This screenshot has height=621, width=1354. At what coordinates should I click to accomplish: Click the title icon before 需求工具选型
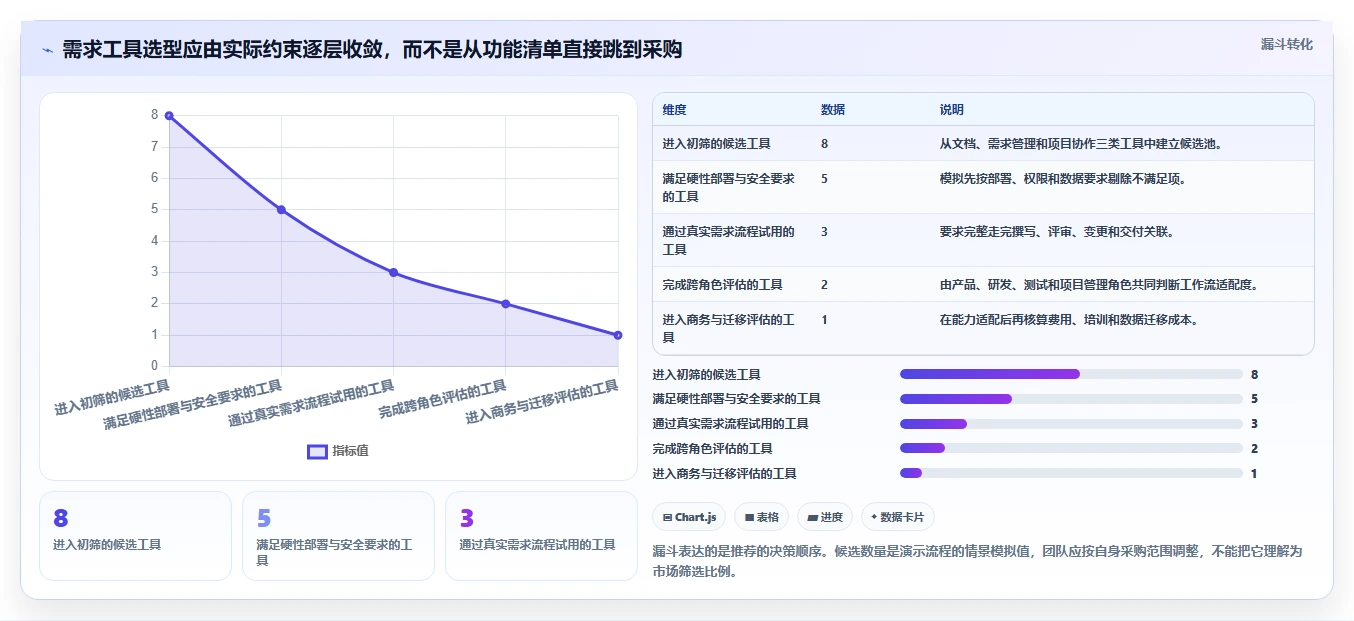(x=47, y=50)
